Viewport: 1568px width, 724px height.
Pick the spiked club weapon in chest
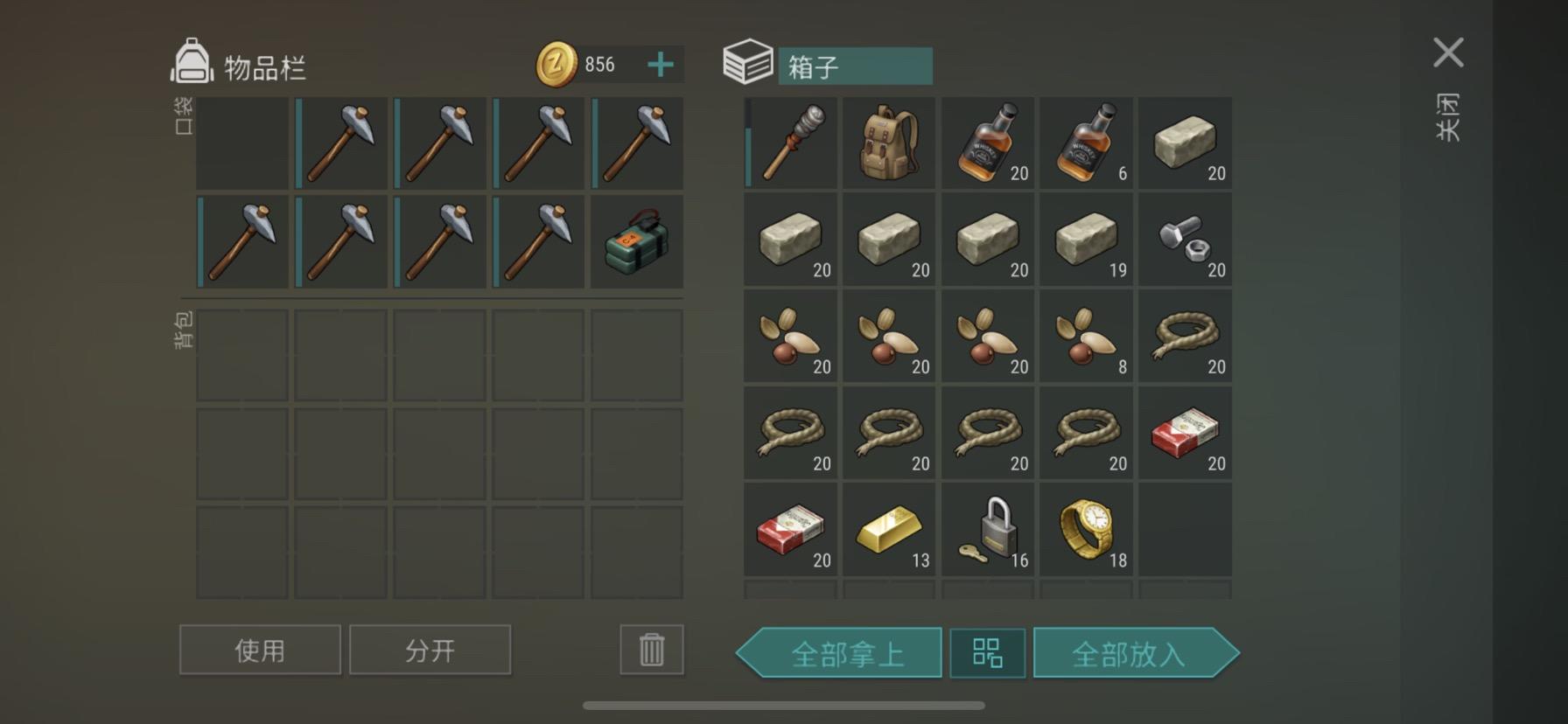[x=791, y=143]
